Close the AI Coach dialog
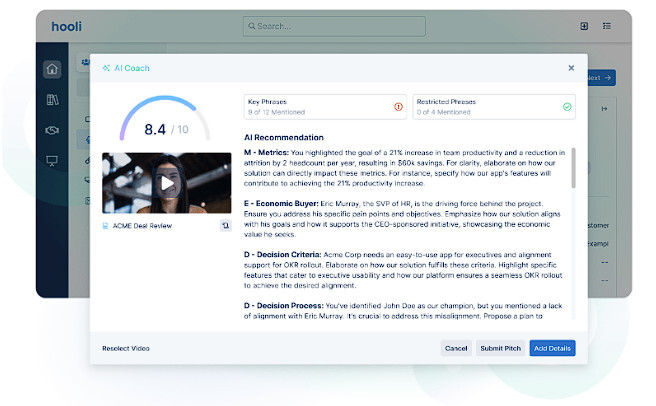 571,68
